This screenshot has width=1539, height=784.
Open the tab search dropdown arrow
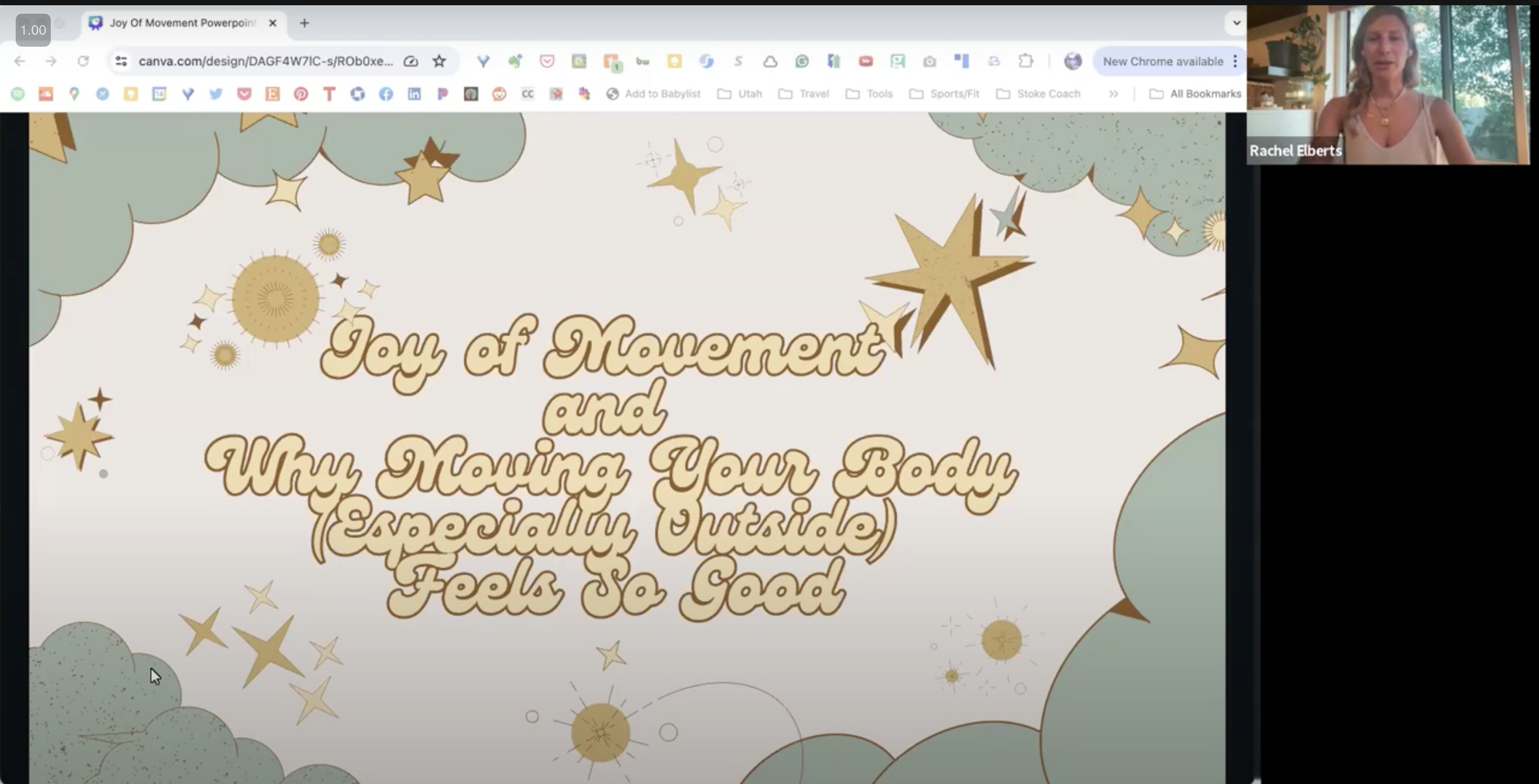coord(1236,23)
